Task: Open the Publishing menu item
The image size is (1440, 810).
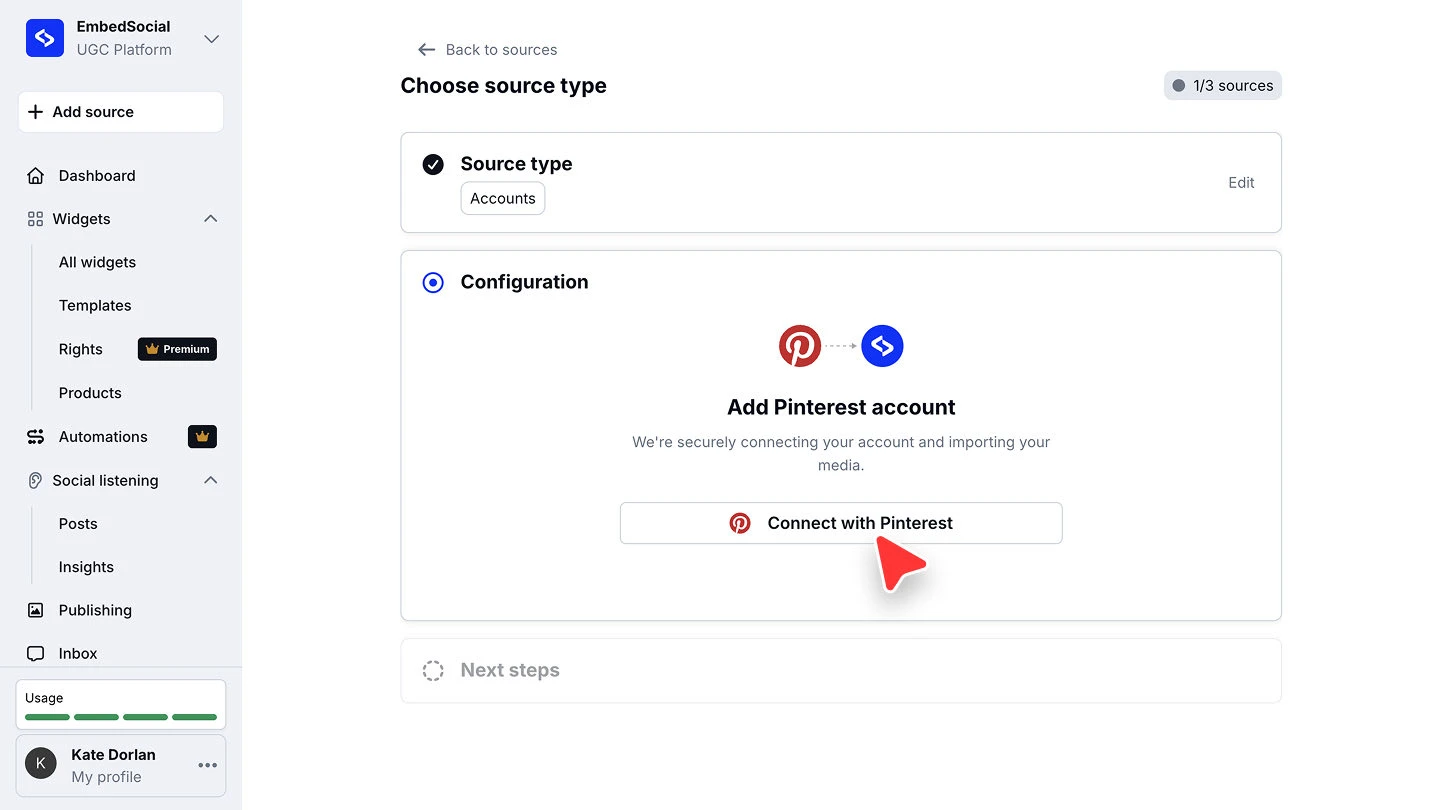Action: click(95, 610)
